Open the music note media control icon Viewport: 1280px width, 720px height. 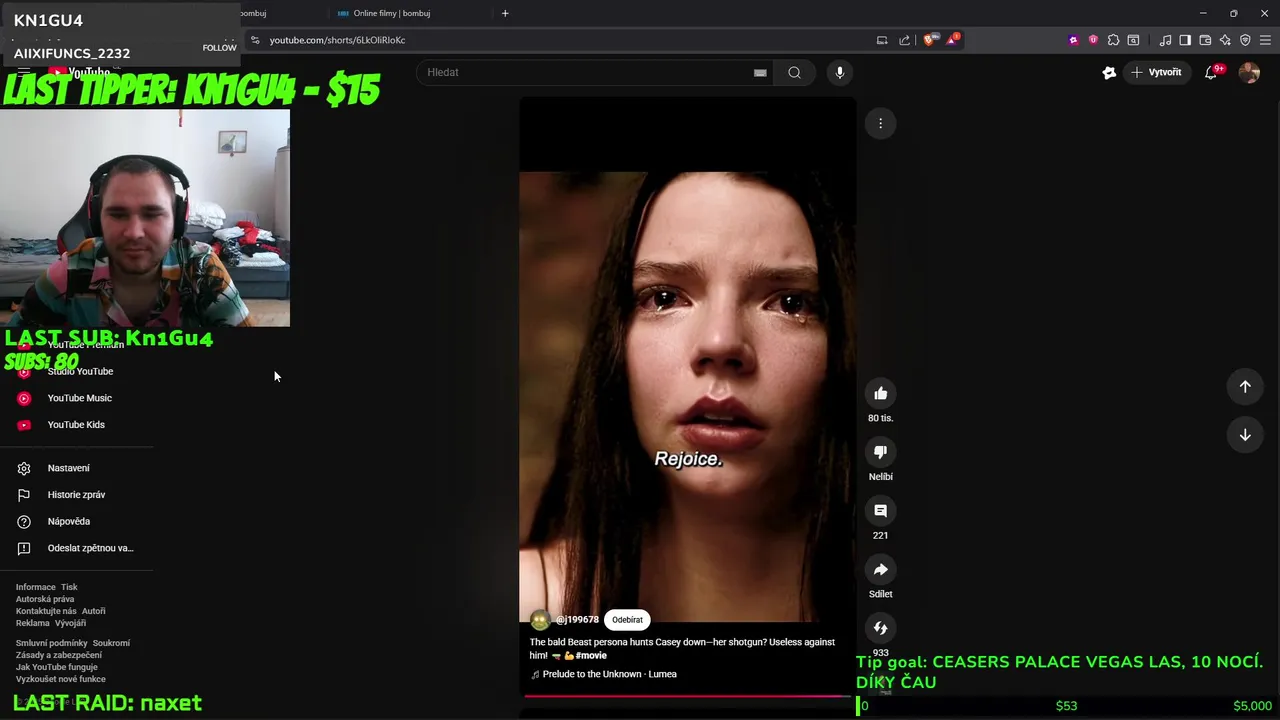[x=1165, y=40]
